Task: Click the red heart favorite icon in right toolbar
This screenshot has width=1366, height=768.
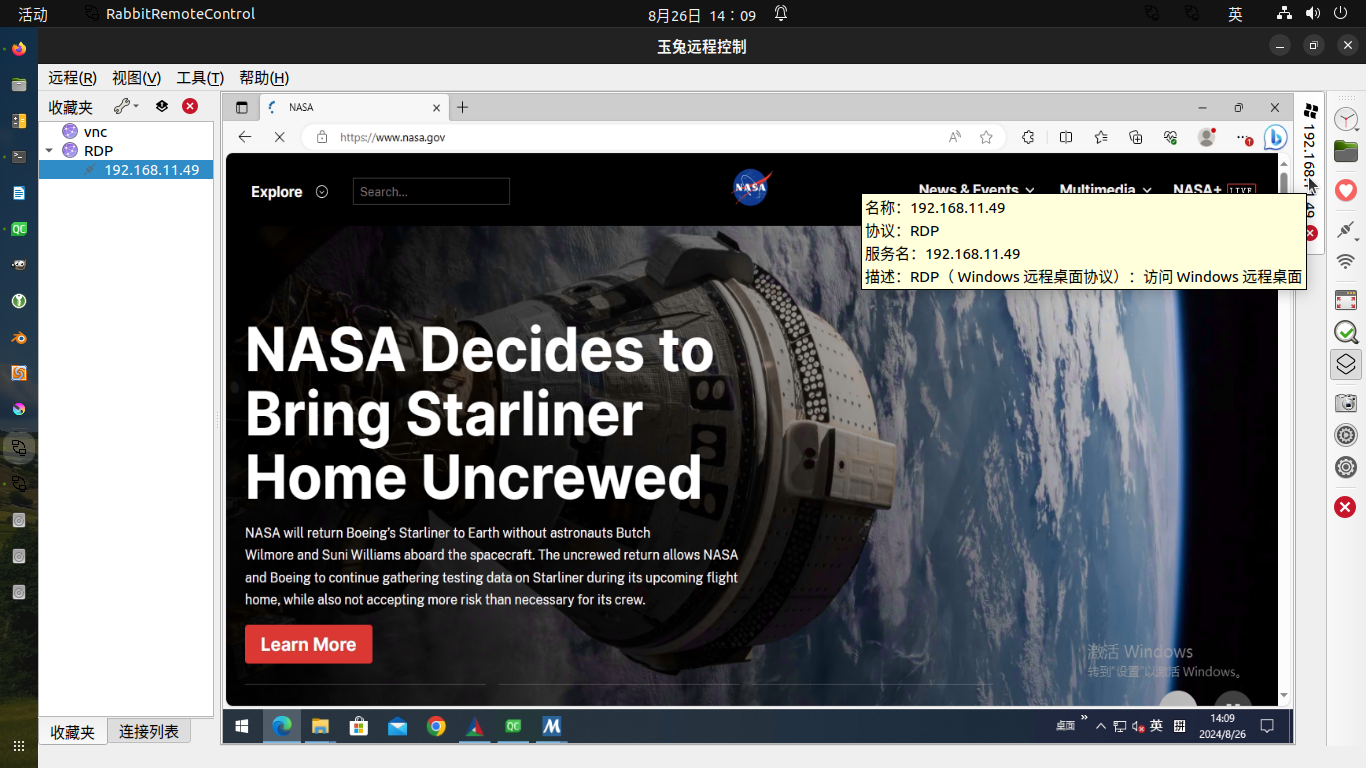Action: tap(1346, 190)
